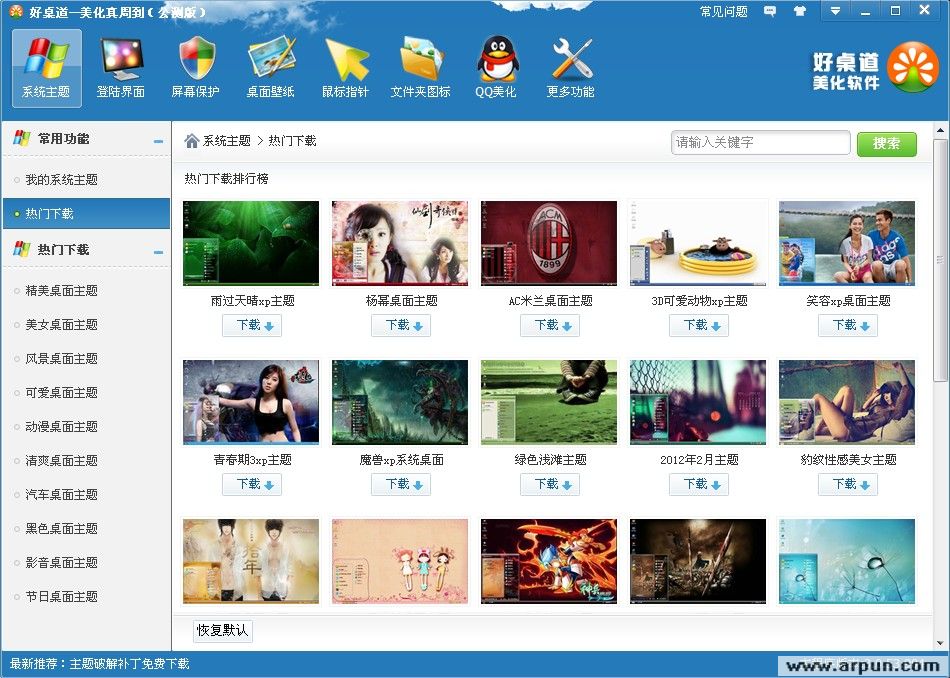Click the green 搜索 button
Image resolution: width=950 pixels, height=678 pixels.
coord(886,143)
